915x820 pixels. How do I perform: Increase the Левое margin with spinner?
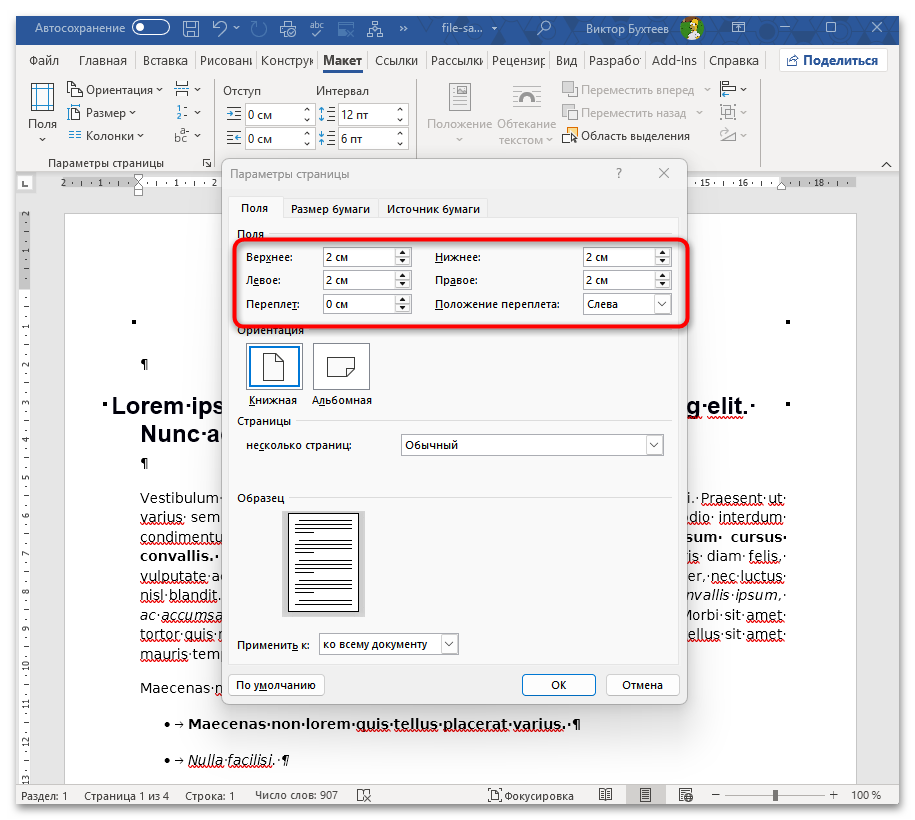click(403, 276)
